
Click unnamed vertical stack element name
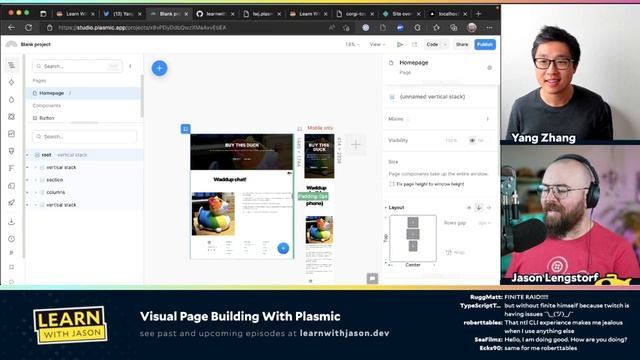[x=432, y=97]
